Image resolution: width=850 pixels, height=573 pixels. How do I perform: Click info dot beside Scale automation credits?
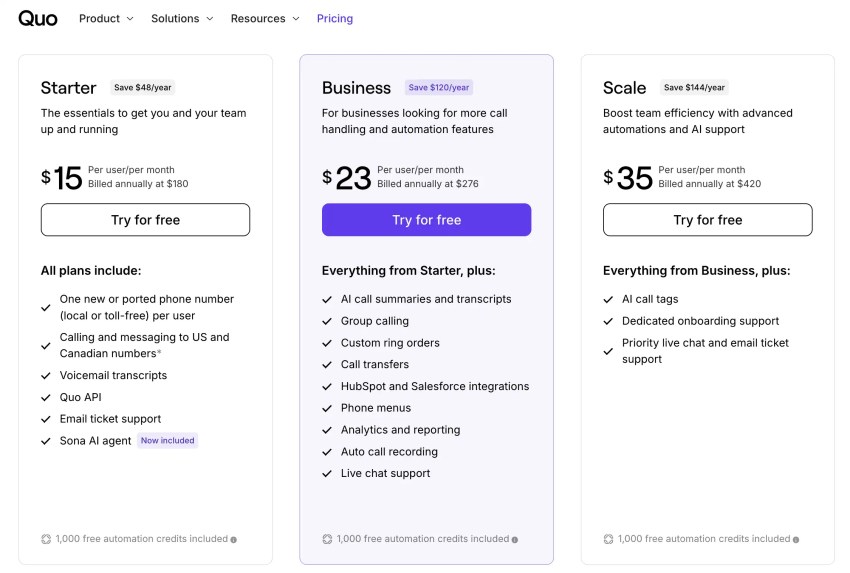796,539
